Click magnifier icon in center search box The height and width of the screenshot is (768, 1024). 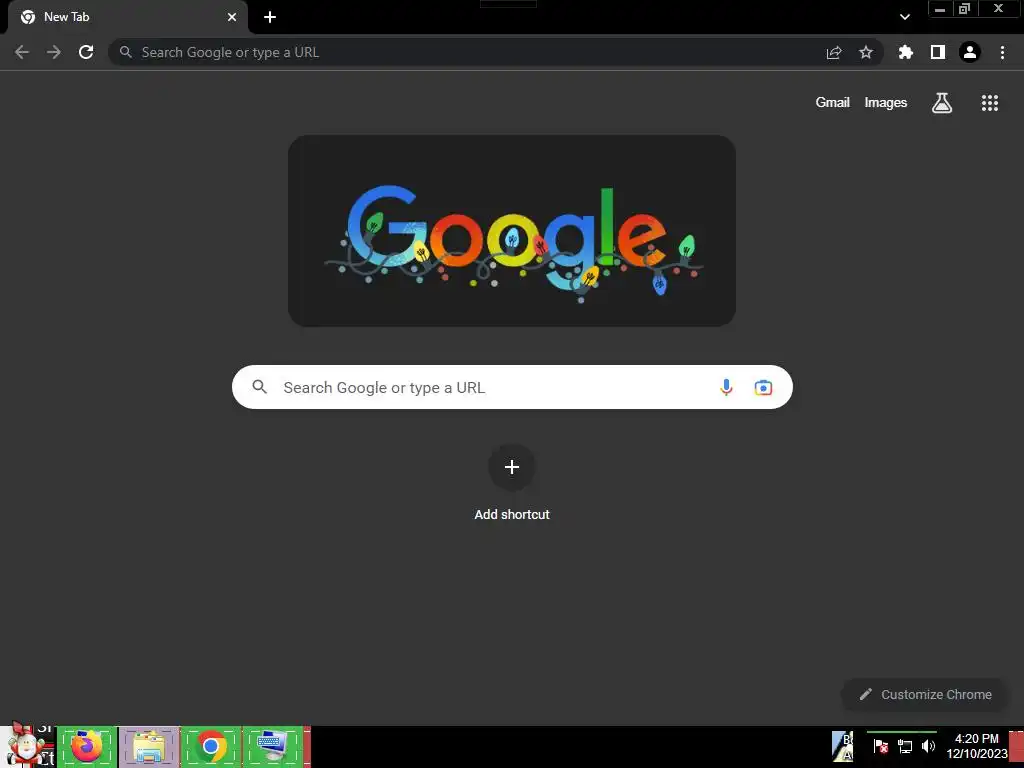tap(260, 387)
